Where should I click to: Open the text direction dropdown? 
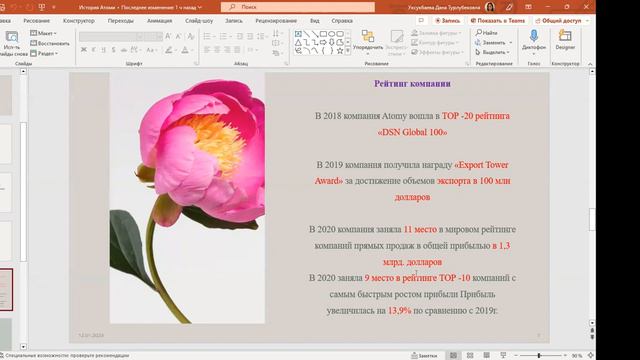pyautogui.click(x=277, y=33)
